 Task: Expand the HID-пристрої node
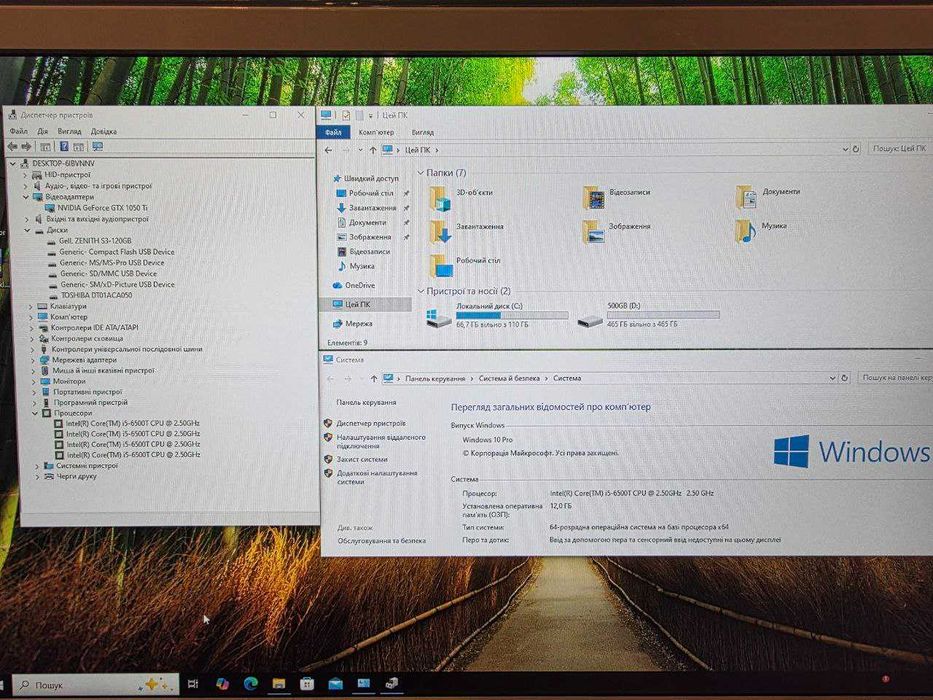point(25,175)
